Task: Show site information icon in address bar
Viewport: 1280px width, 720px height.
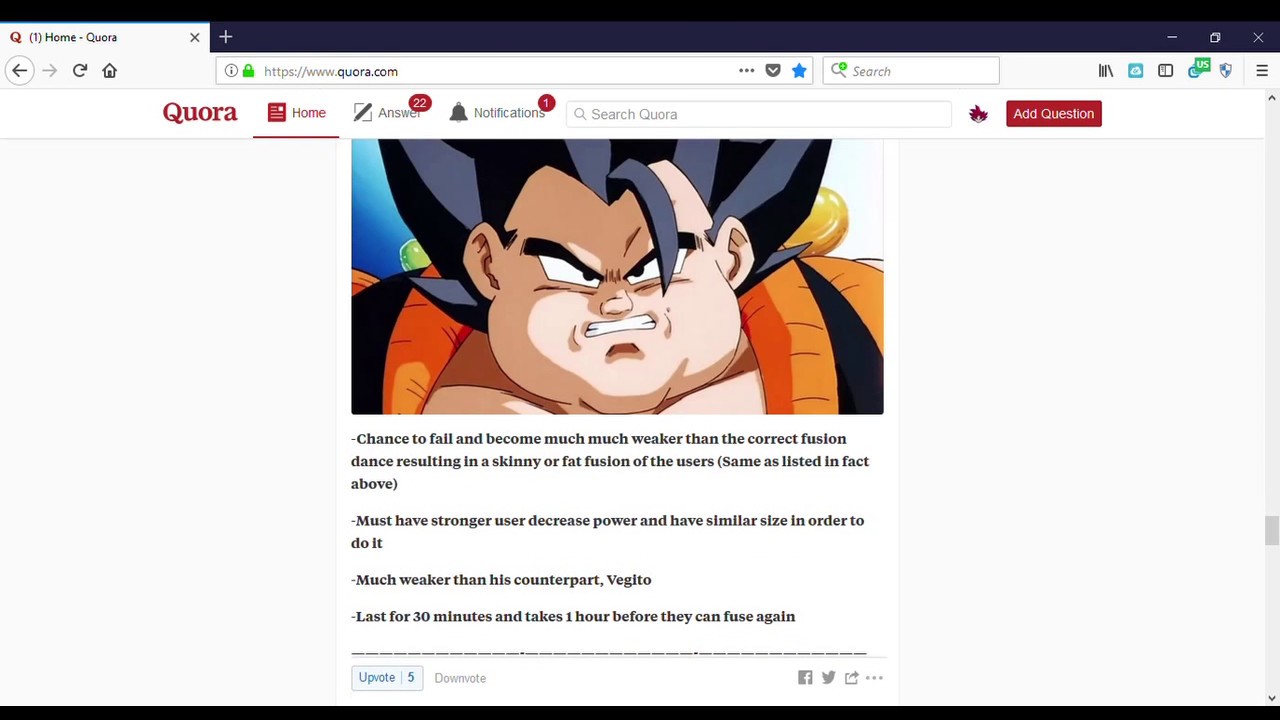Action: tap(231, 71)
